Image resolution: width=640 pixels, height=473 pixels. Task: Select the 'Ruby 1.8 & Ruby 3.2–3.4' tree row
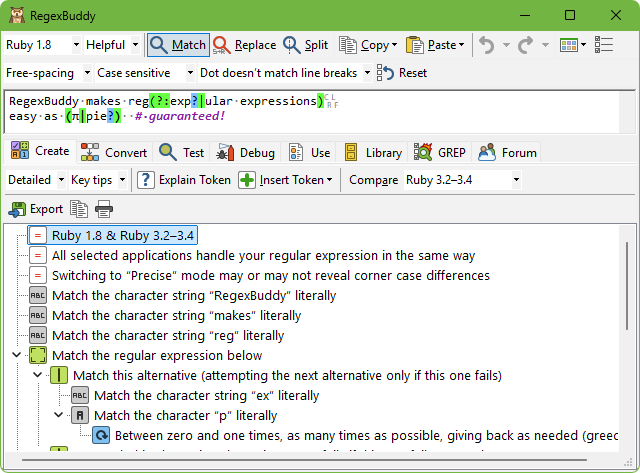pyautogui.click(x=113, y=235)
